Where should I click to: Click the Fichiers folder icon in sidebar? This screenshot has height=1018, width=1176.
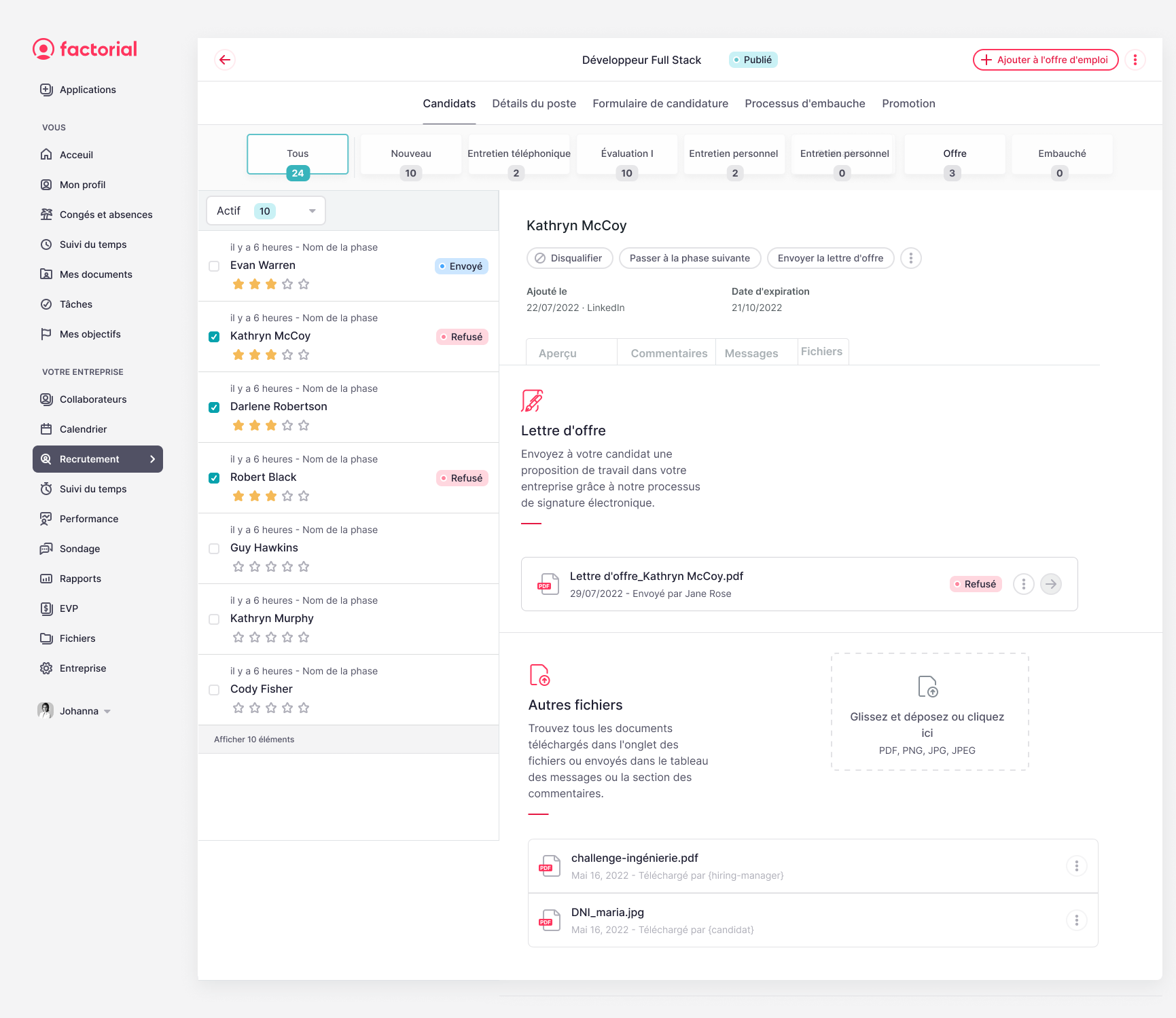point(46,638)
